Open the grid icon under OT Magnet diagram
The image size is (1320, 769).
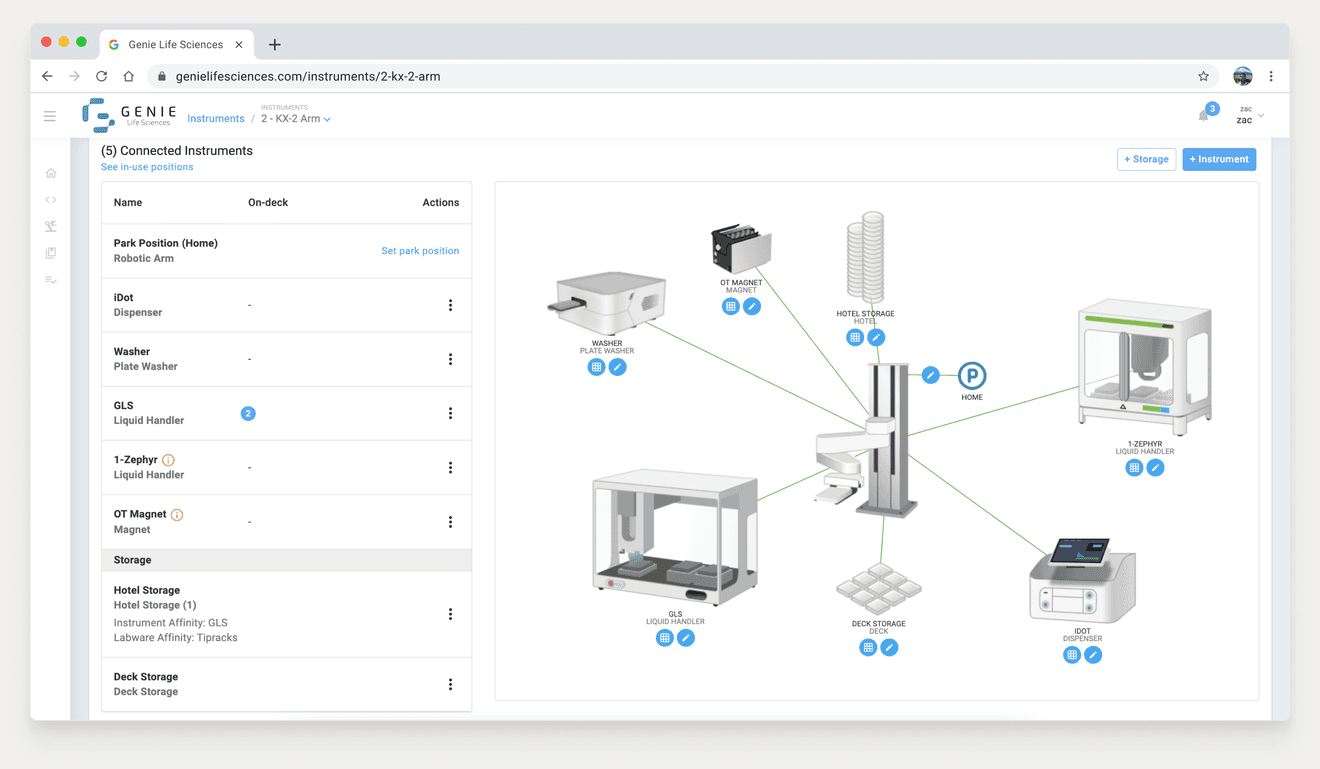(x=731, y=306)
